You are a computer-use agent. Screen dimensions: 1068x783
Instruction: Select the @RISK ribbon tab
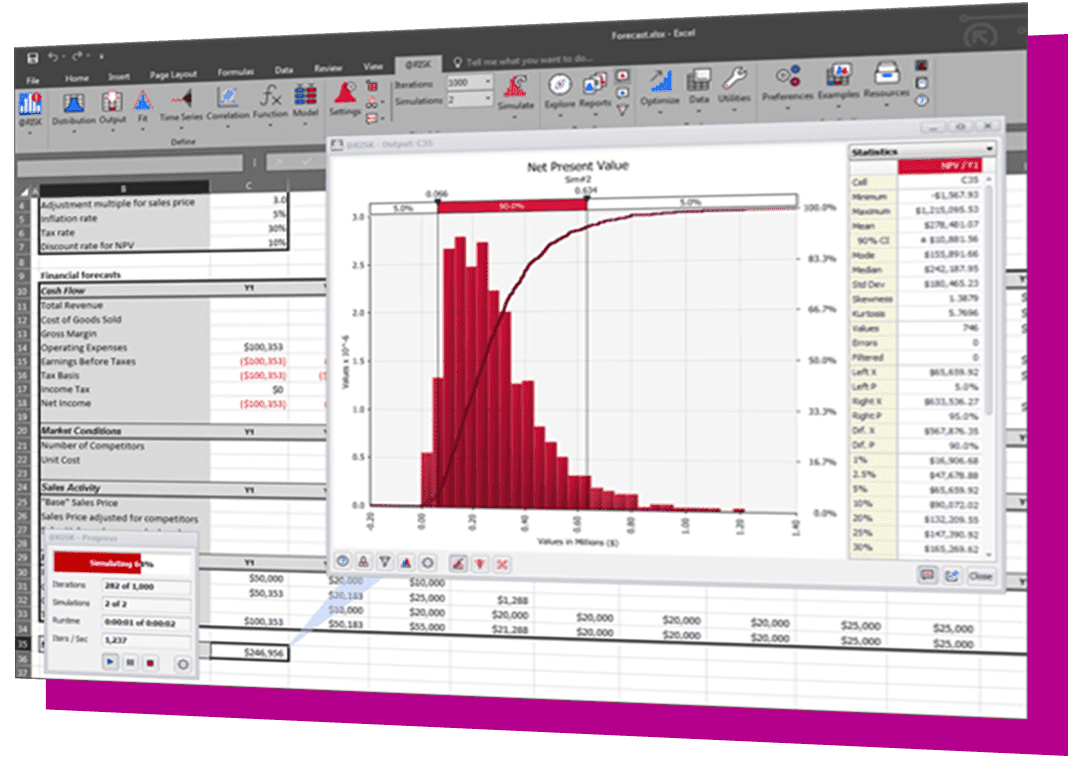point(418,65)
